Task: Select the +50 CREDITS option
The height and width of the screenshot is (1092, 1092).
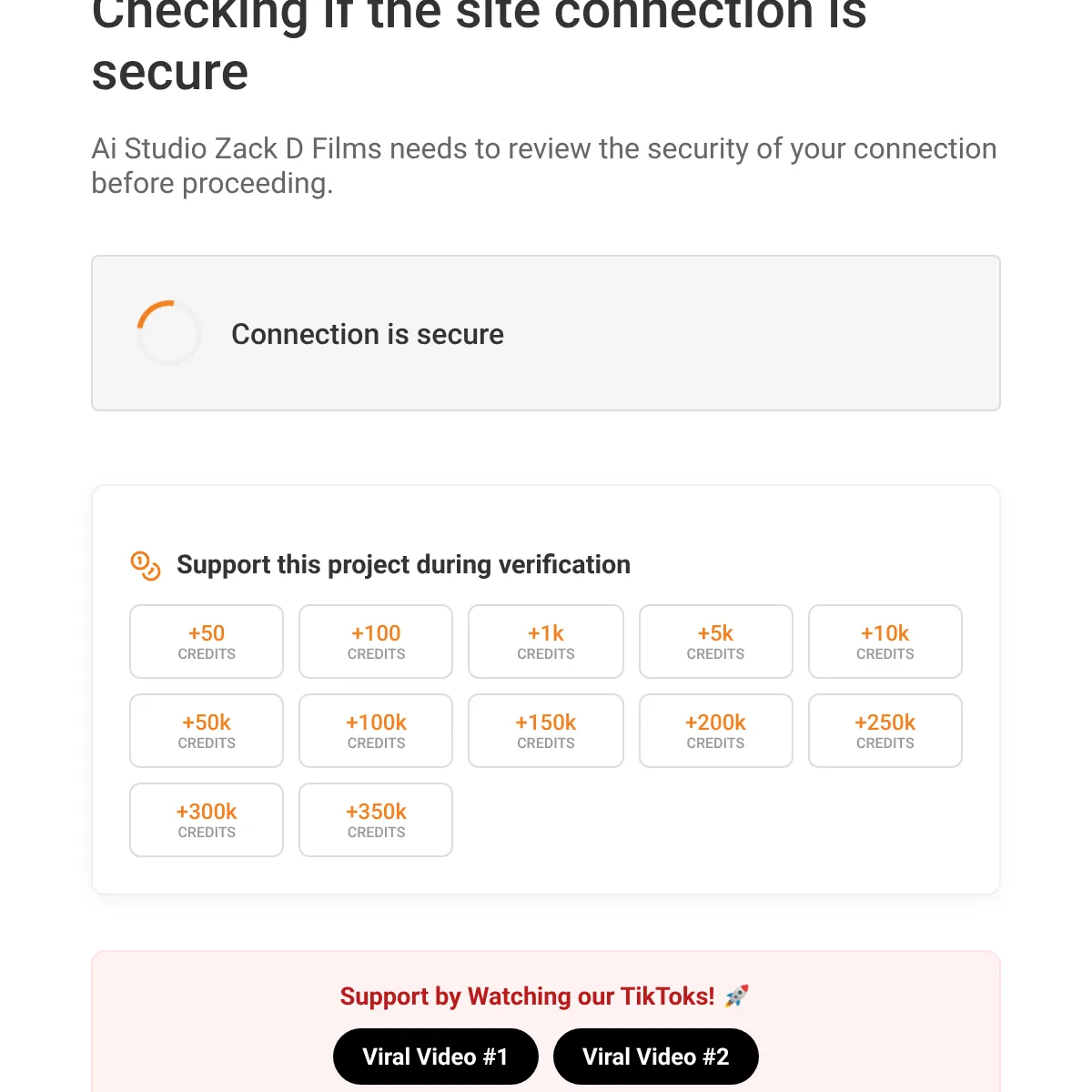Action: coord(207,642)
